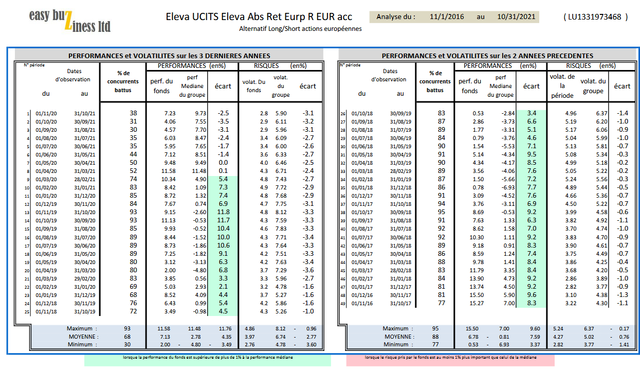Click 'volat. de la période' column header

click(x=562, y=86)
